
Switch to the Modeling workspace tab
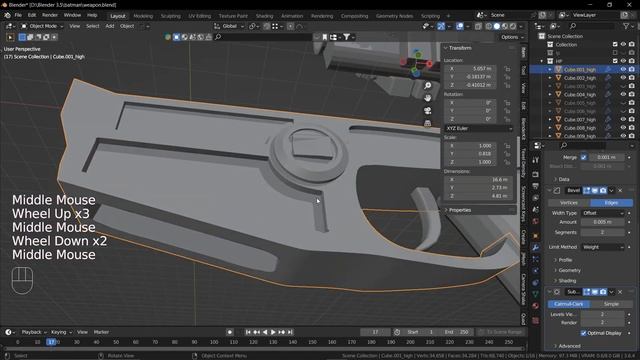tap(143, 16)
